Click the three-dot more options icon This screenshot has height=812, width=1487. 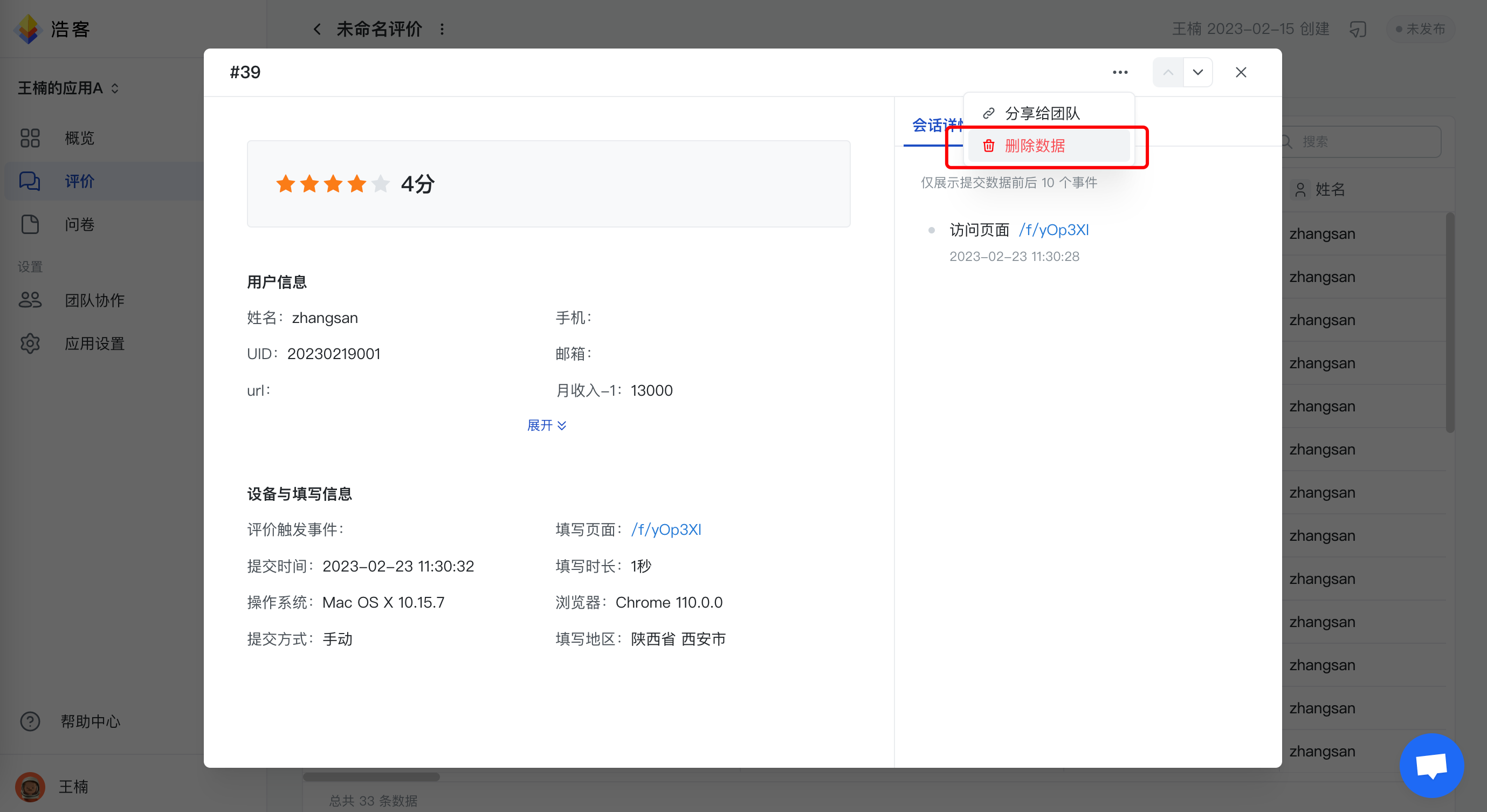tap(1120, 72)
